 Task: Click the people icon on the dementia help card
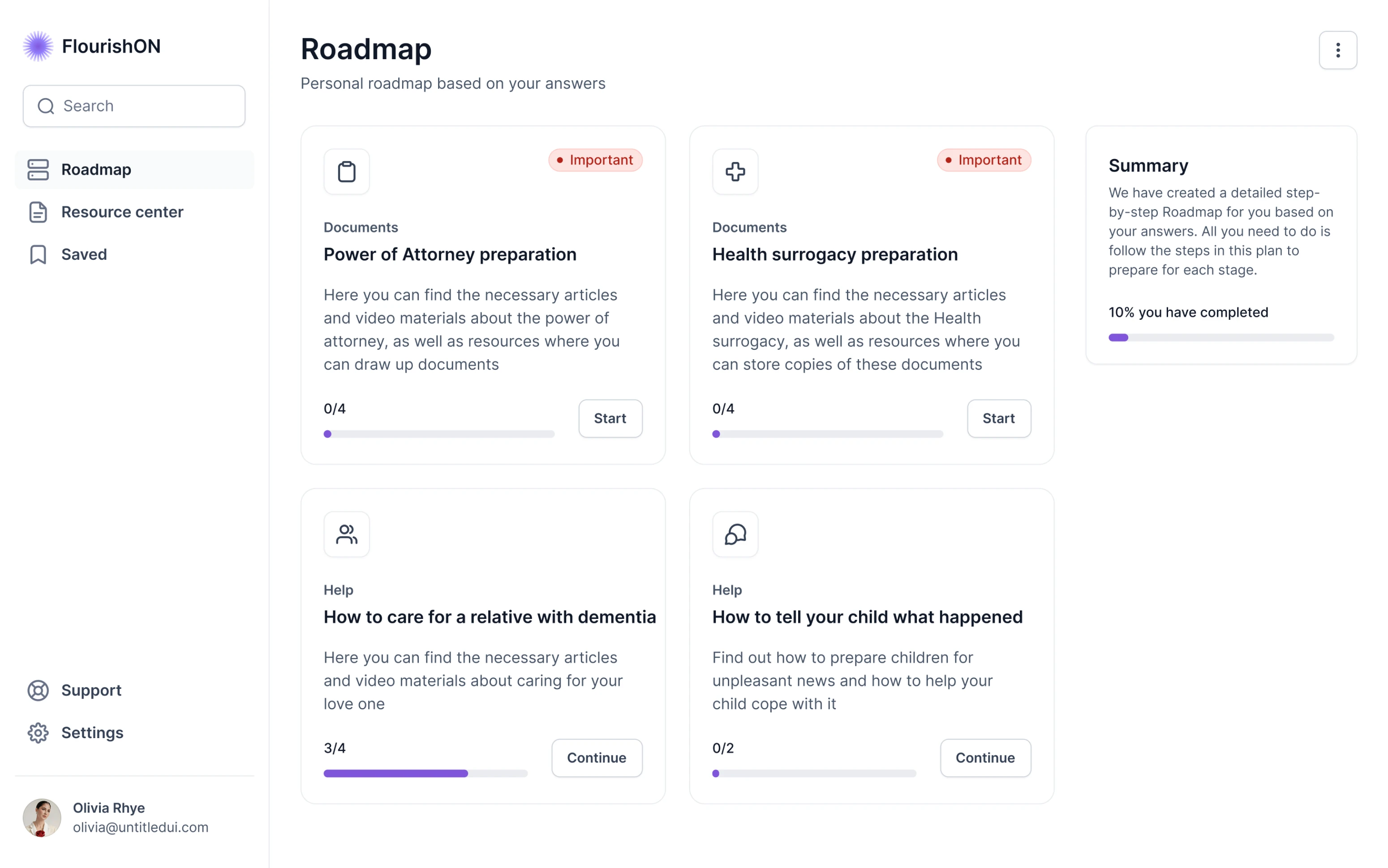(346, 534)
